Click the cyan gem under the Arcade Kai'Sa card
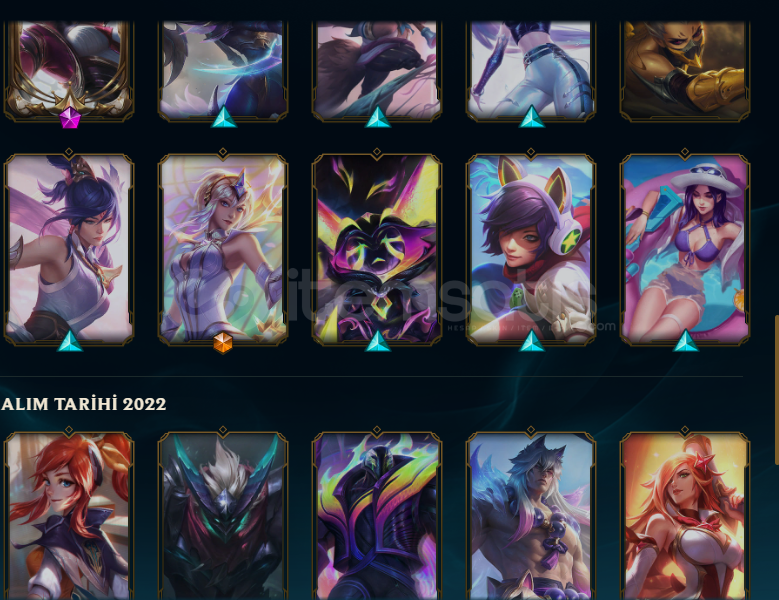Screen dimensions: 779x600 point(532,341)
